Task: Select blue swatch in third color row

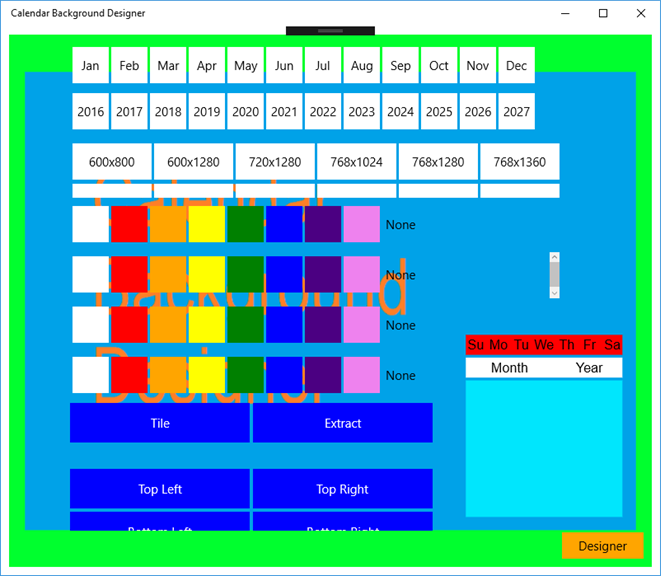Action: (284, 324)
